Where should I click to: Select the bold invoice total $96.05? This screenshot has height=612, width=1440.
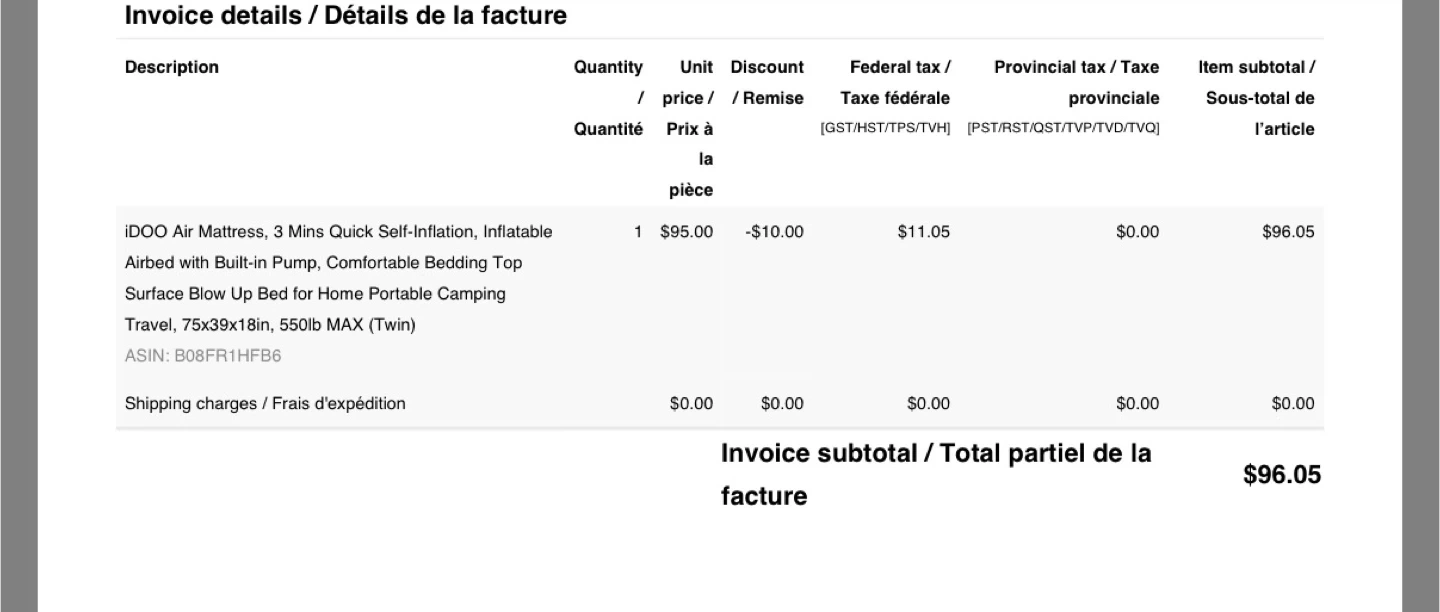1282,475
